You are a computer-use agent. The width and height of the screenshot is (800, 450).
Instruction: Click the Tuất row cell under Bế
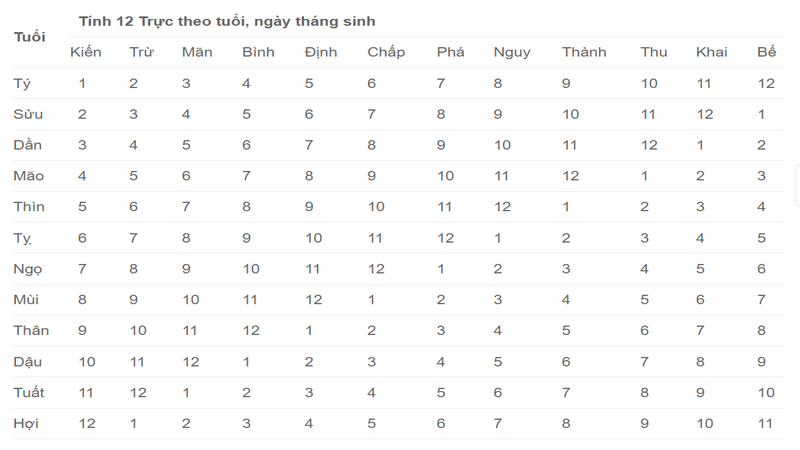point(766,393)
